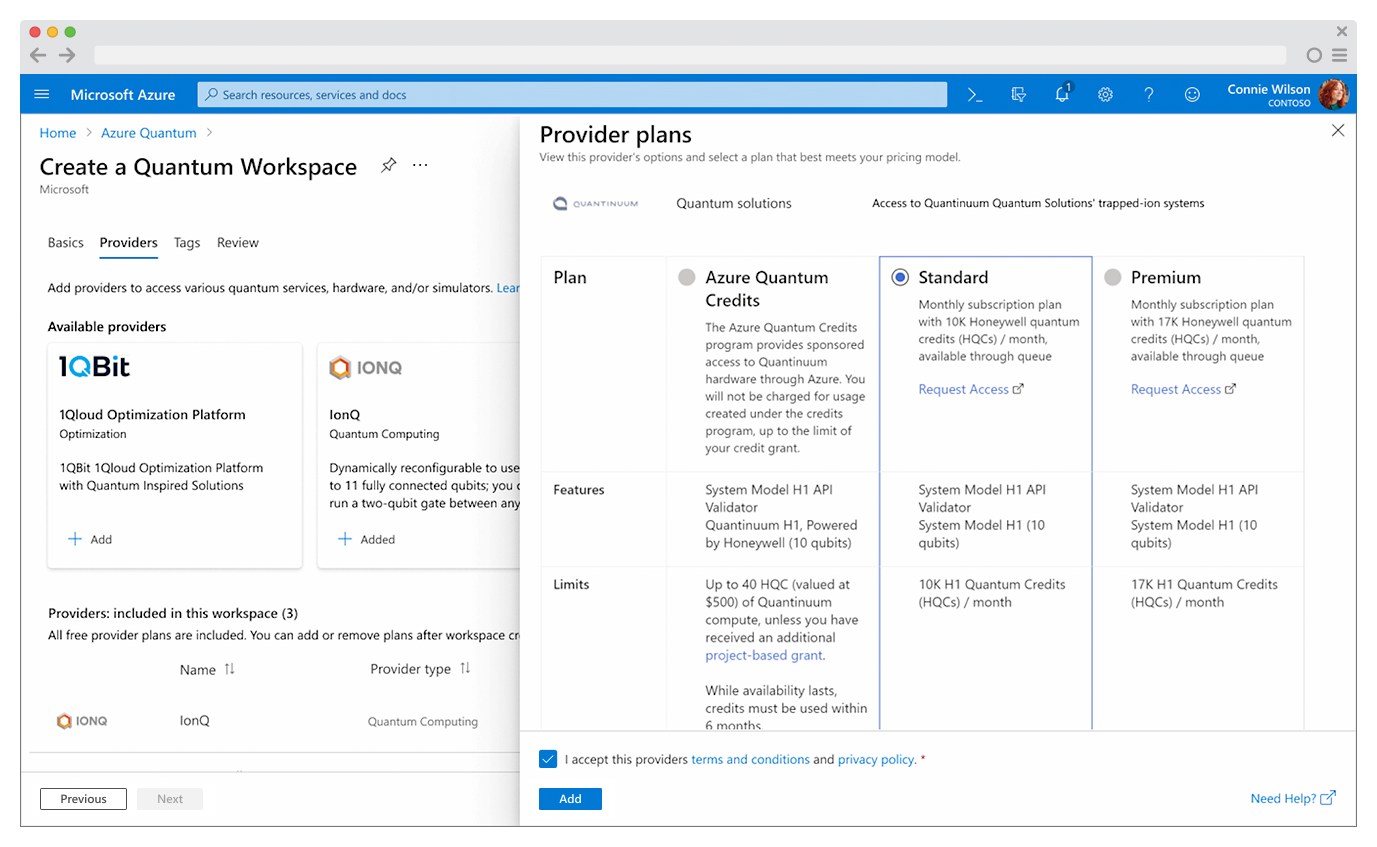Viewport: 1377px width, 847px height.
Task: Click Request Access under the Standard plan
Action: click(x=964, y=388)
